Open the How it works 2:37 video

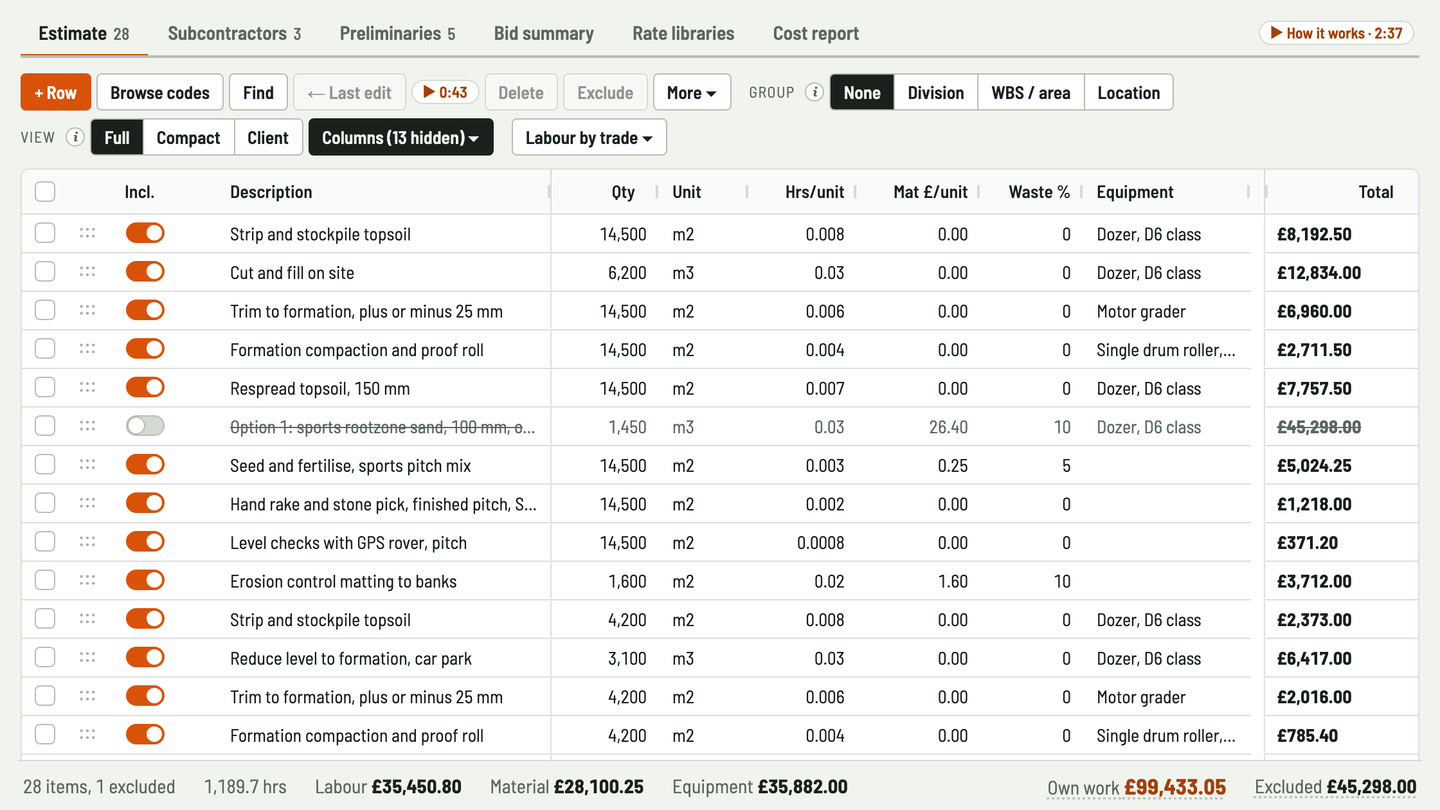pyautogui.click(x=1336, y=33)
